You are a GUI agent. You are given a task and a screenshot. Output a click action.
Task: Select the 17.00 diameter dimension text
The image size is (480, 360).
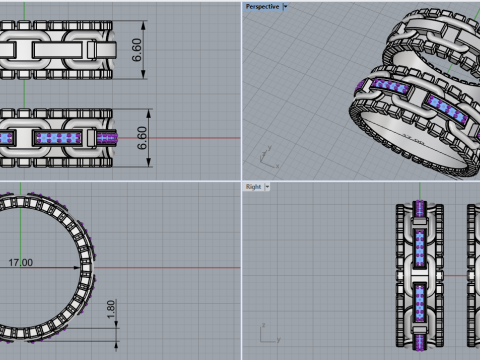21,263
